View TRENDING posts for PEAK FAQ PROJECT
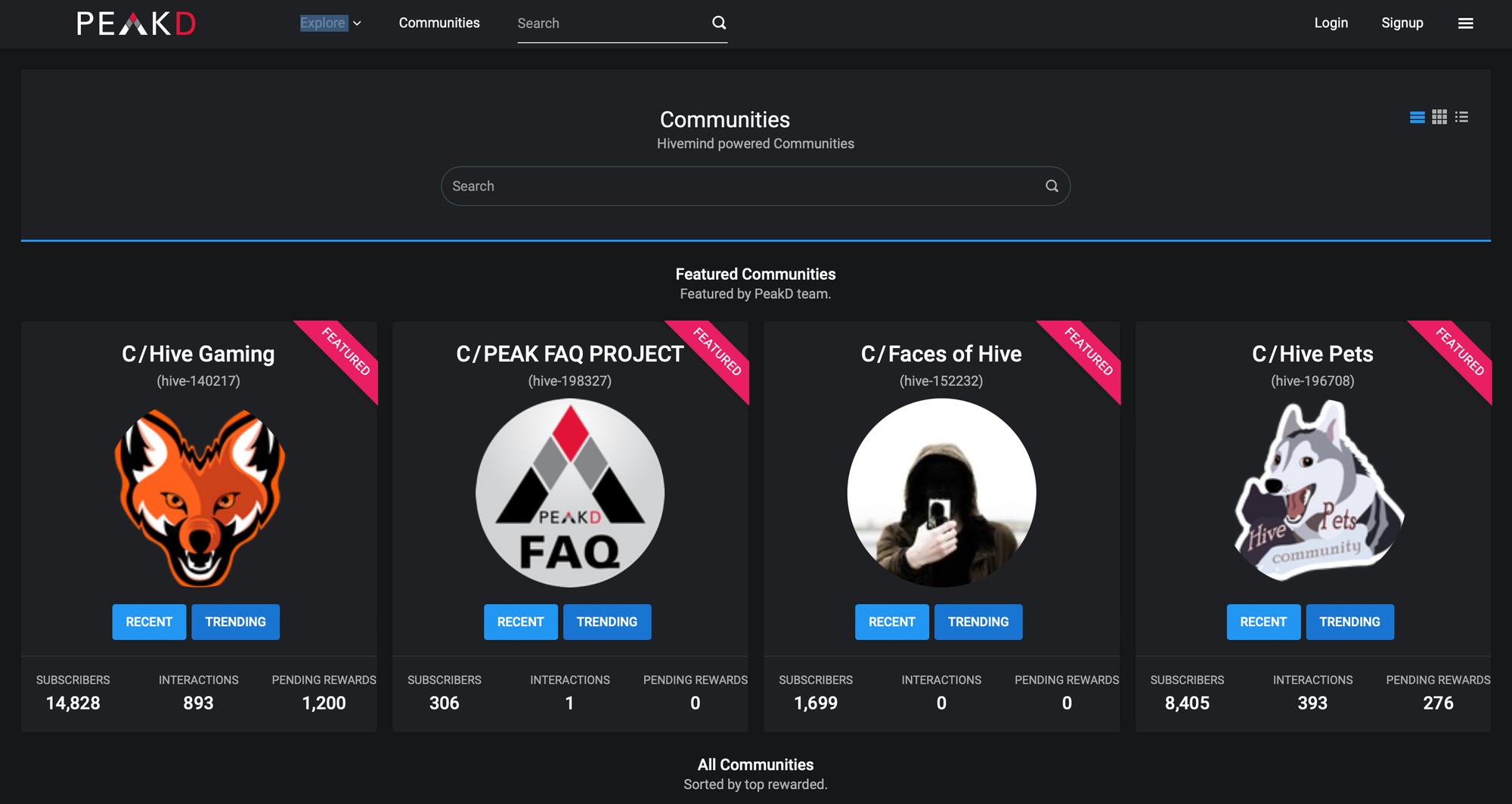The height and width of the screenshot is (804, 1512). 607,622
